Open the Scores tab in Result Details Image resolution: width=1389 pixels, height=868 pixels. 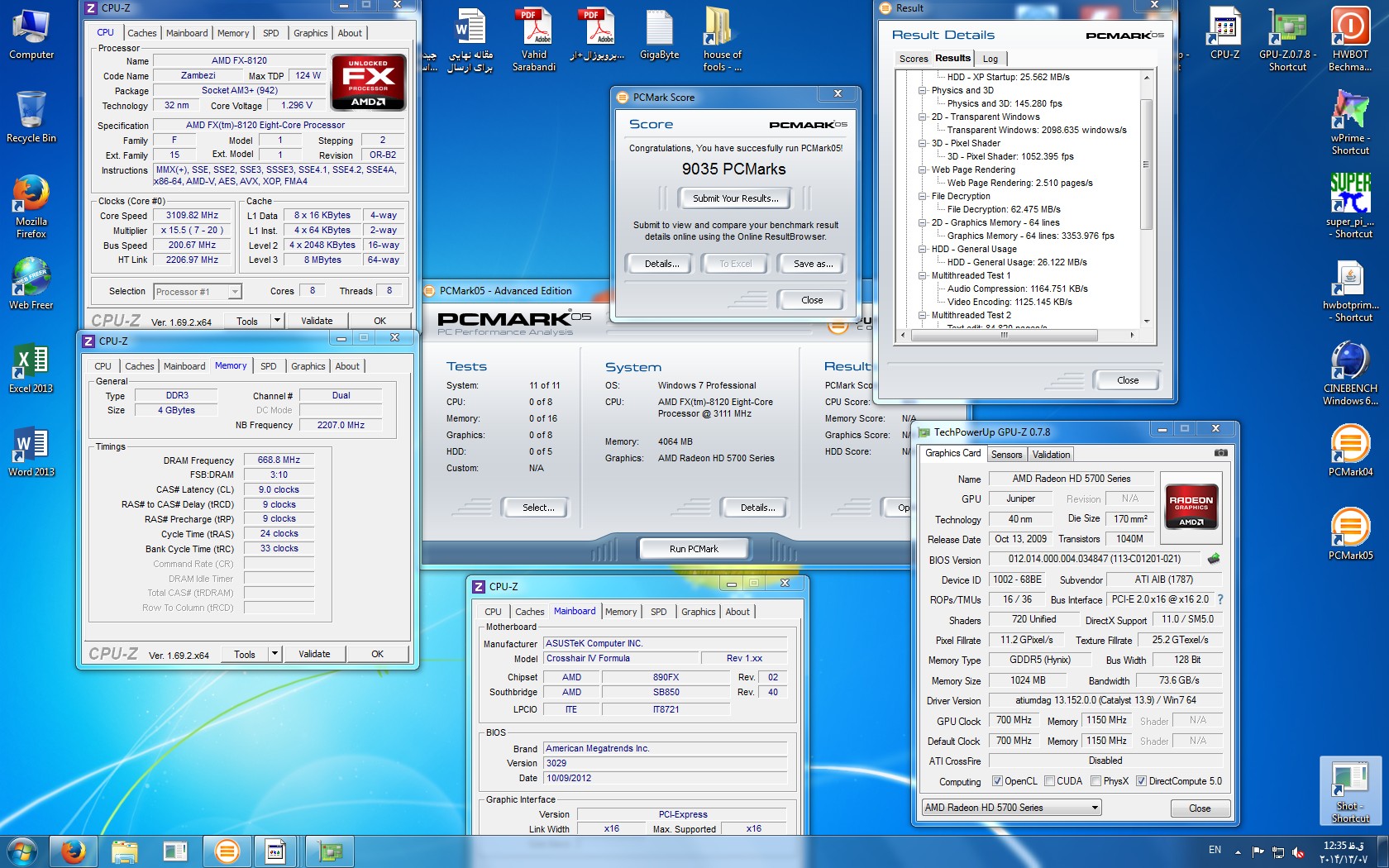(x=914, y=59)
